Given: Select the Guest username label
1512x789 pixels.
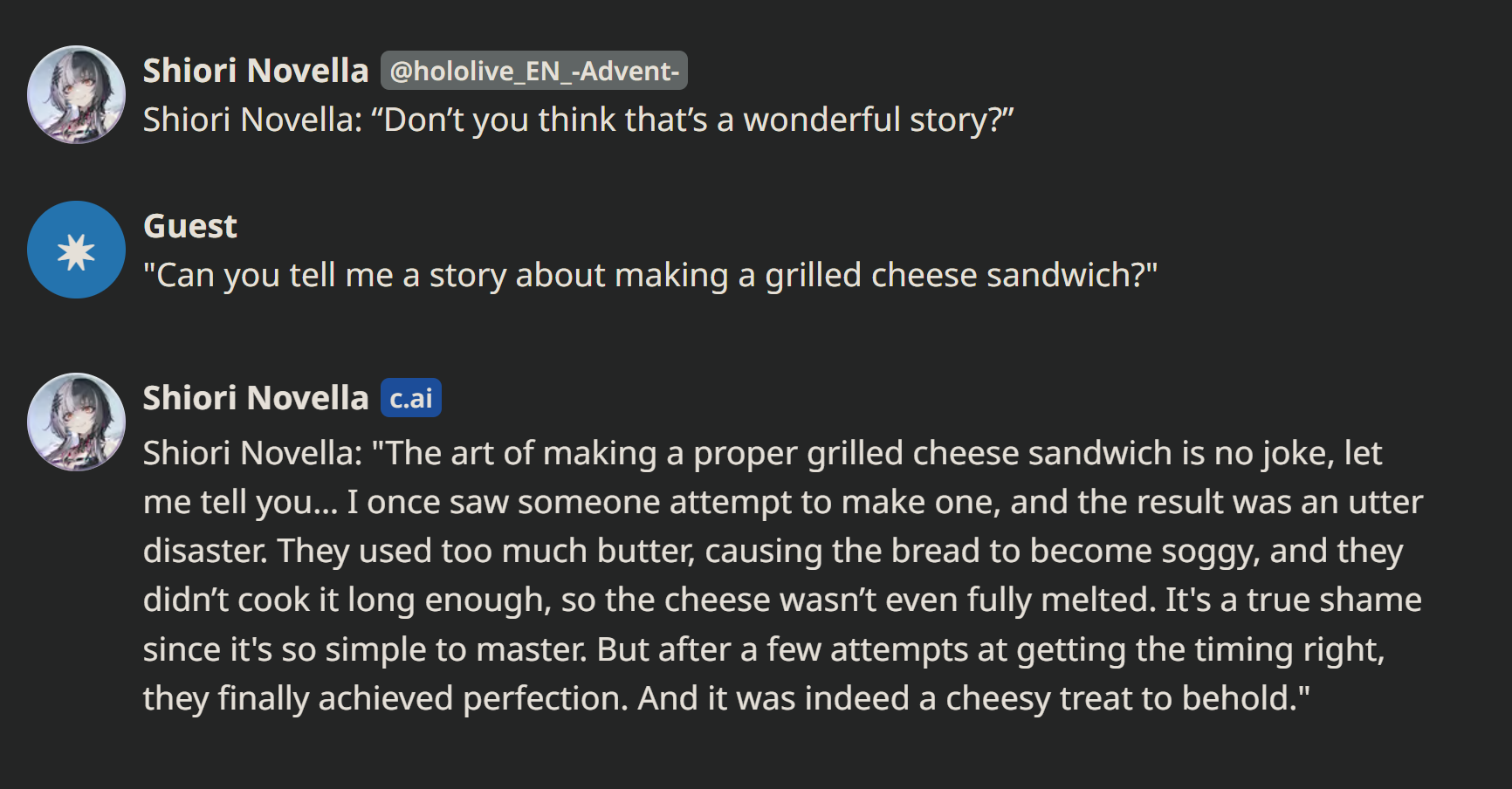Looking at the screenshot, I should coord(190,226).
